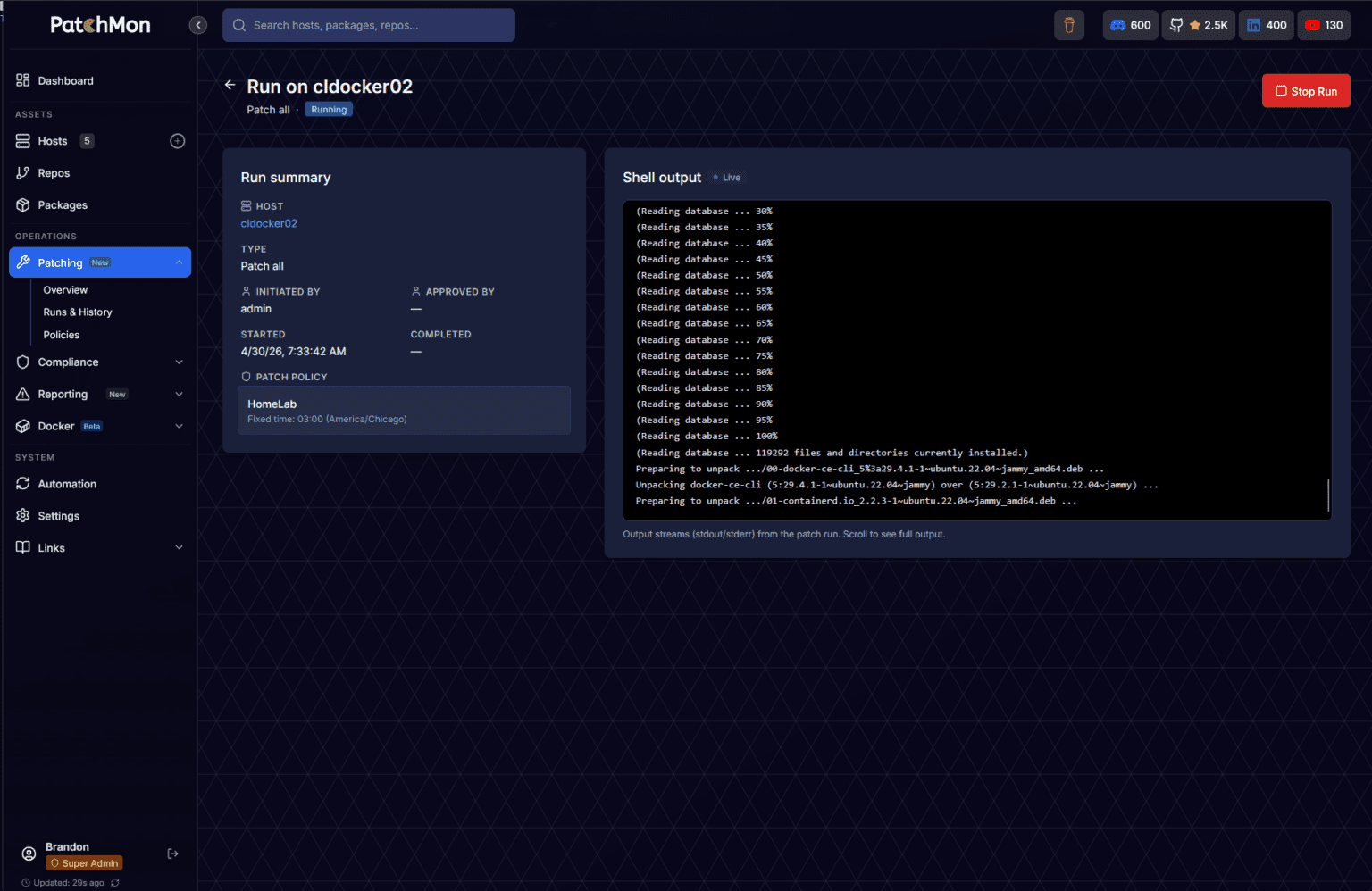Click the 'Unpacking docker-ce-cli' output line
This screenshot has height=891, width=1372.
897,485
